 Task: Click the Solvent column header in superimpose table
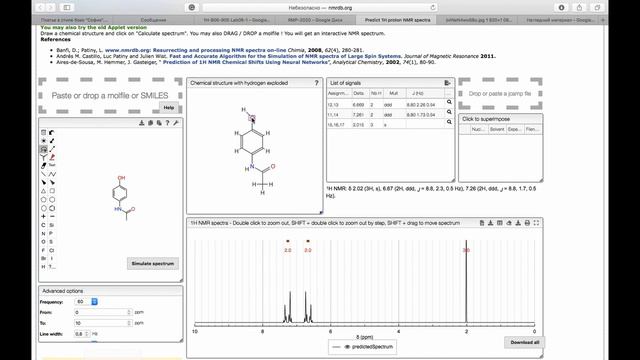pyautogui.click(x=497, y=129)
